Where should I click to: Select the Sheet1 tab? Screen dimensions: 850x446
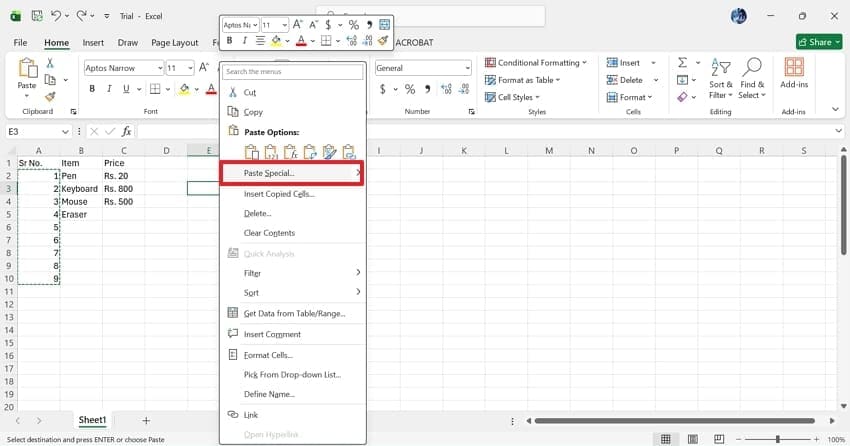click(92, 420)
